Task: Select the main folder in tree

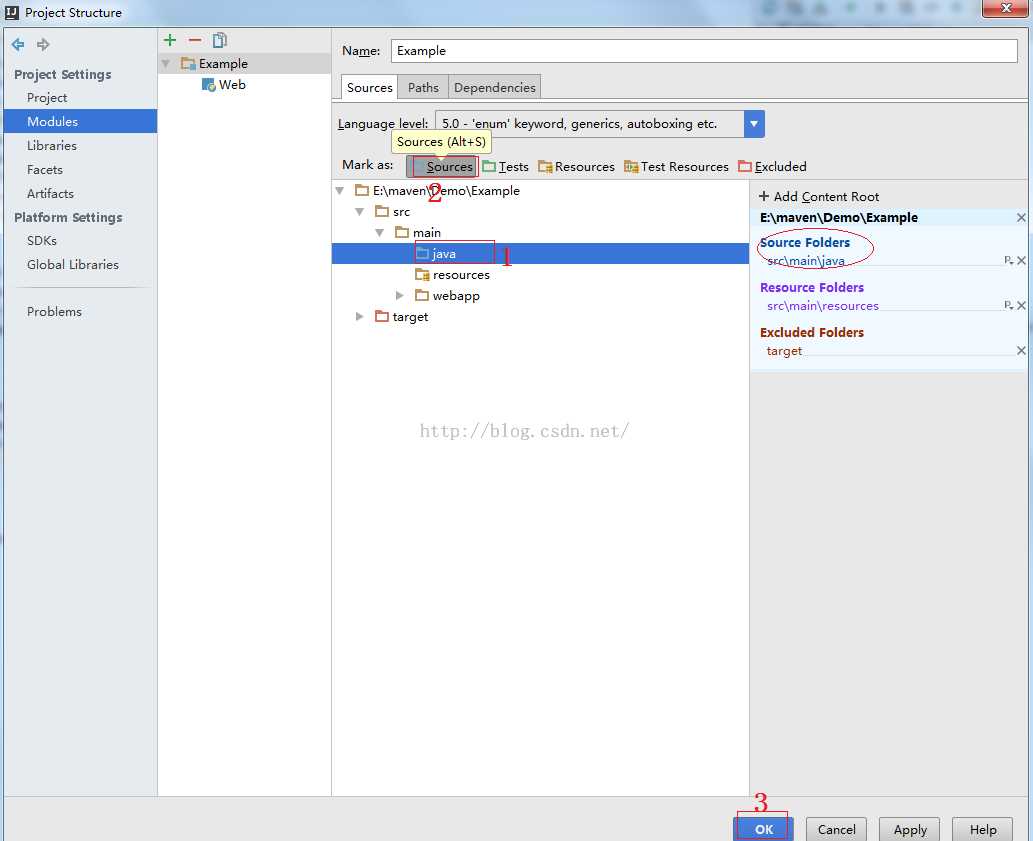Action: click(418, 233)
